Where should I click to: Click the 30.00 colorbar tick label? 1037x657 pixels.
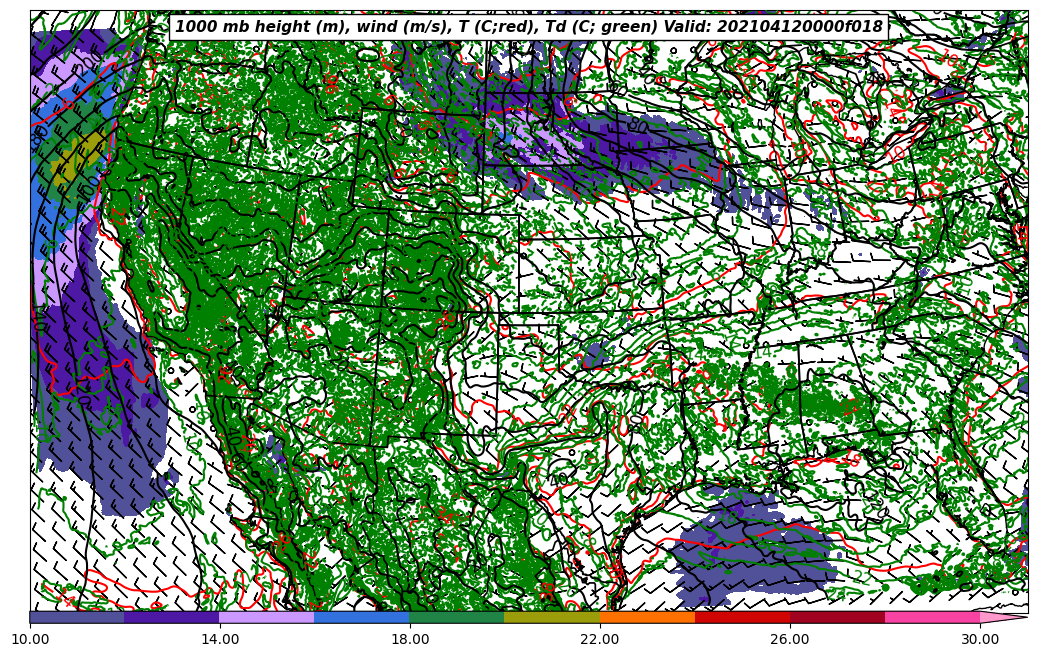tap(980, 639)
